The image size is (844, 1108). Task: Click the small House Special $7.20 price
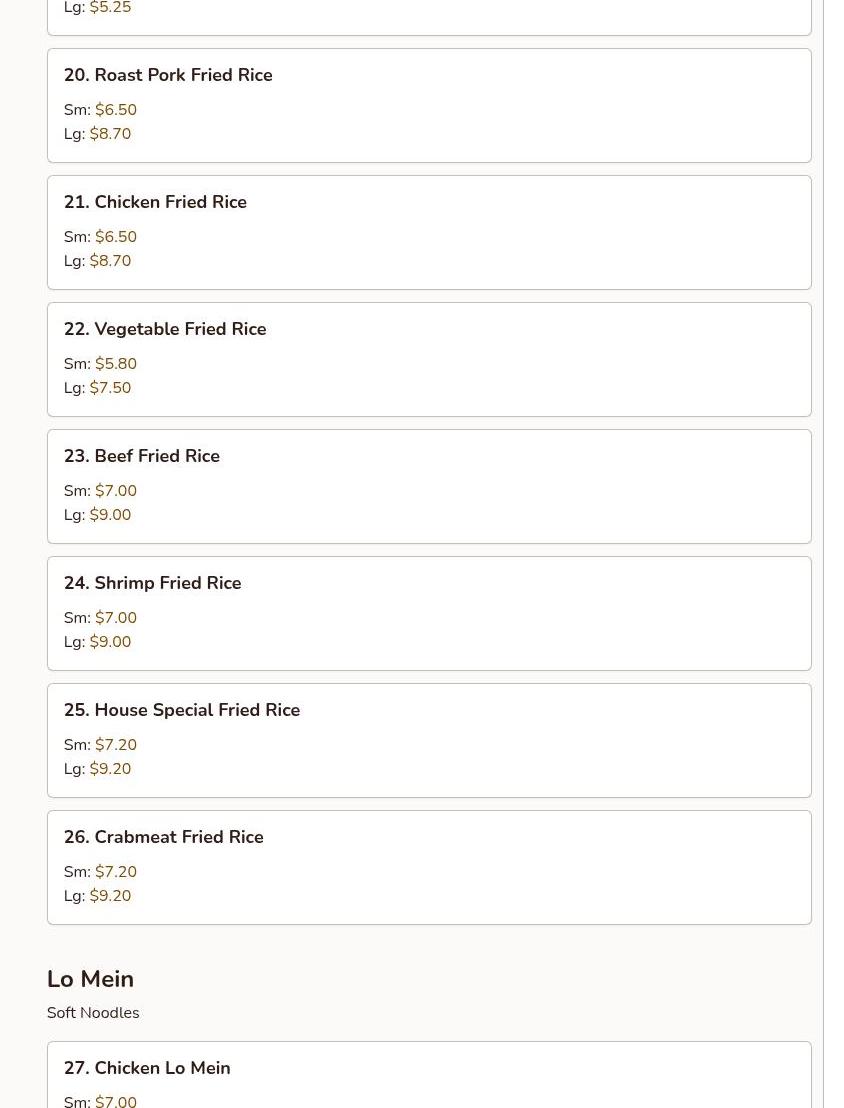click(x=116, y=745)
